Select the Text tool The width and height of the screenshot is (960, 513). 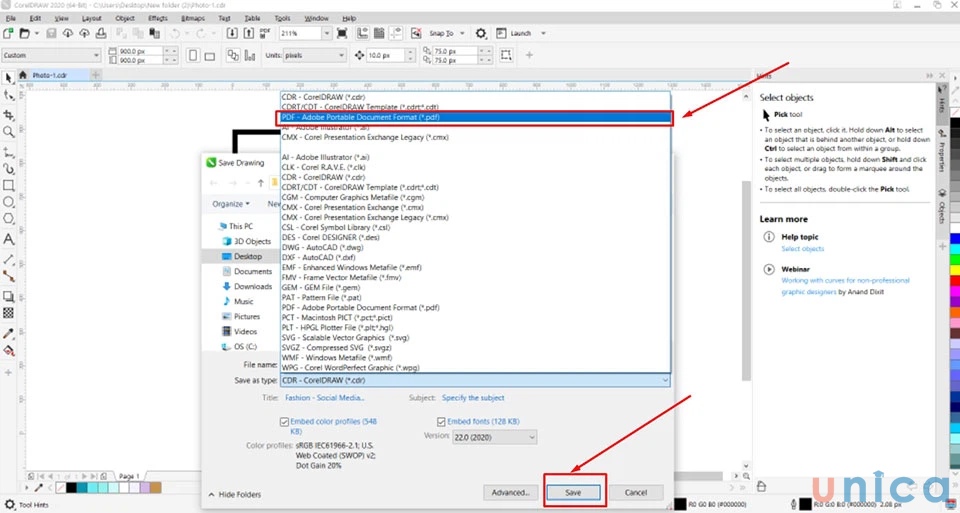[9, 239]
